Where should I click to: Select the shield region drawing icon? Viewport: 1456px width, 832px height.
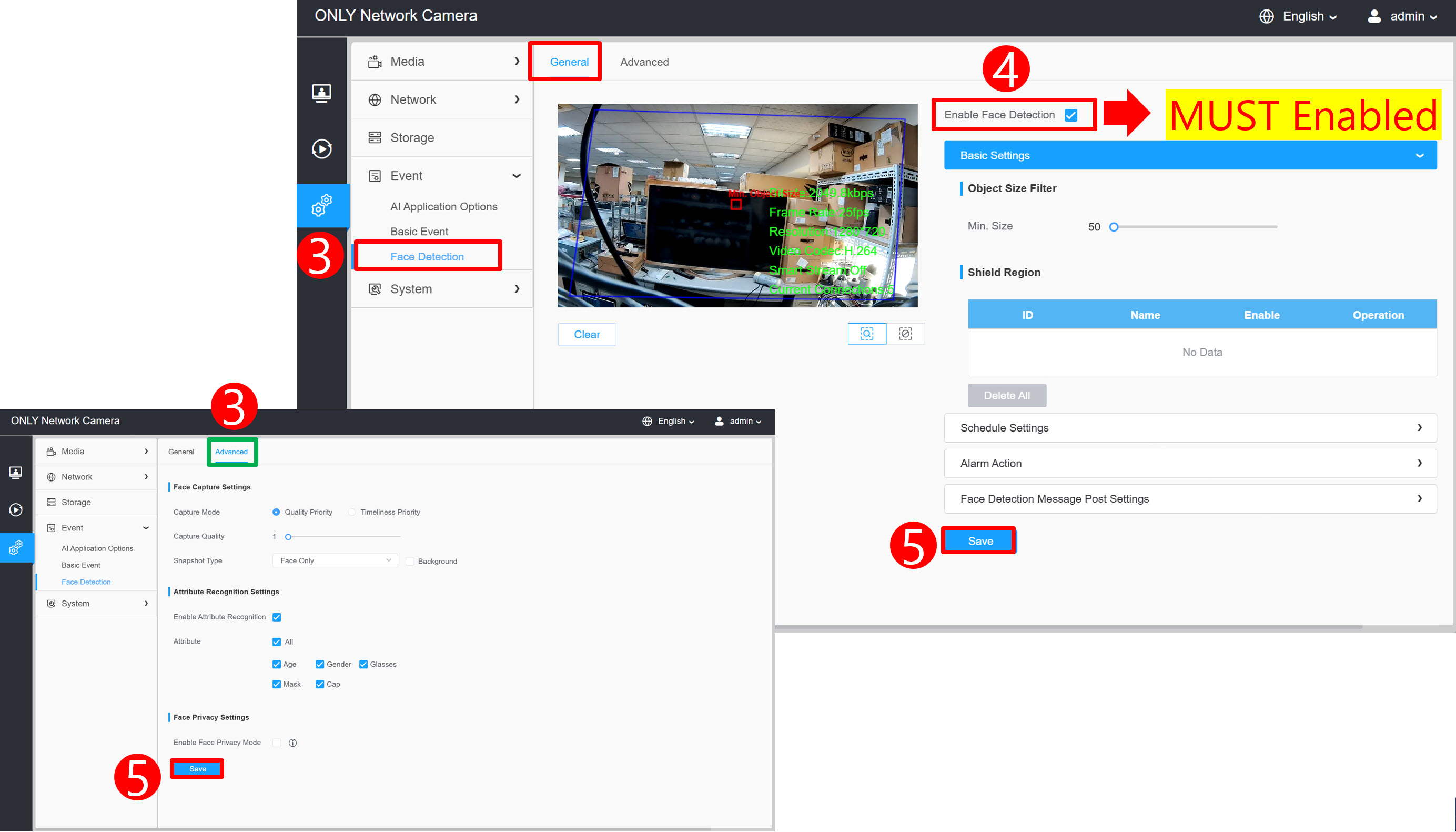905,334
